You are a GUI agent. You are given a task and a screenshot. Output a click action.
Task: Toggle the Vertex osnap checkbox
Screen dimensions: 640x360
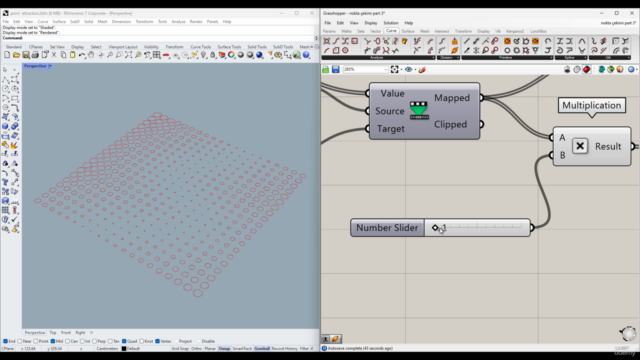click(158, 341)
